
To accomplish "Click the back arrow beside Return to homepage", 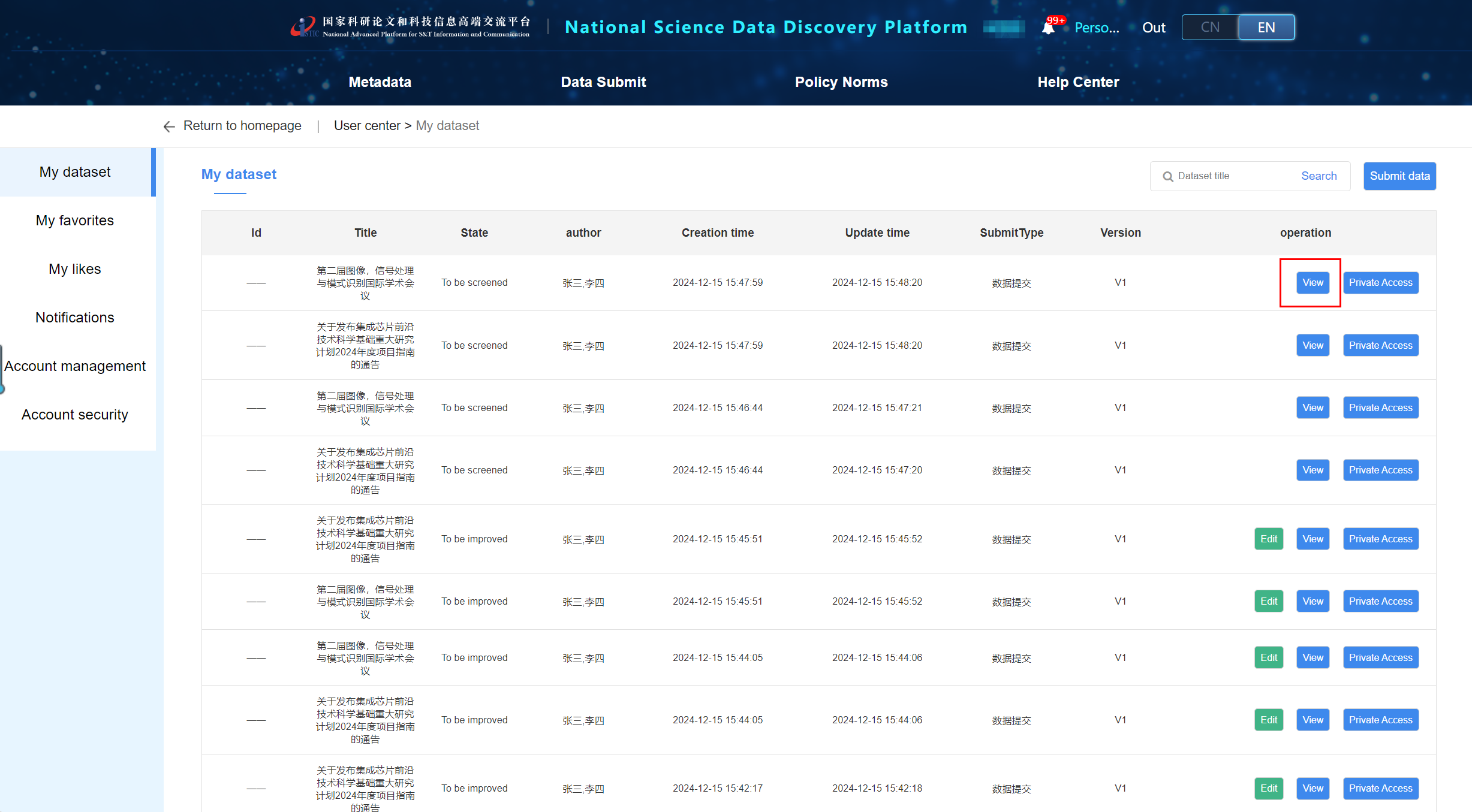I will [169, 126].
